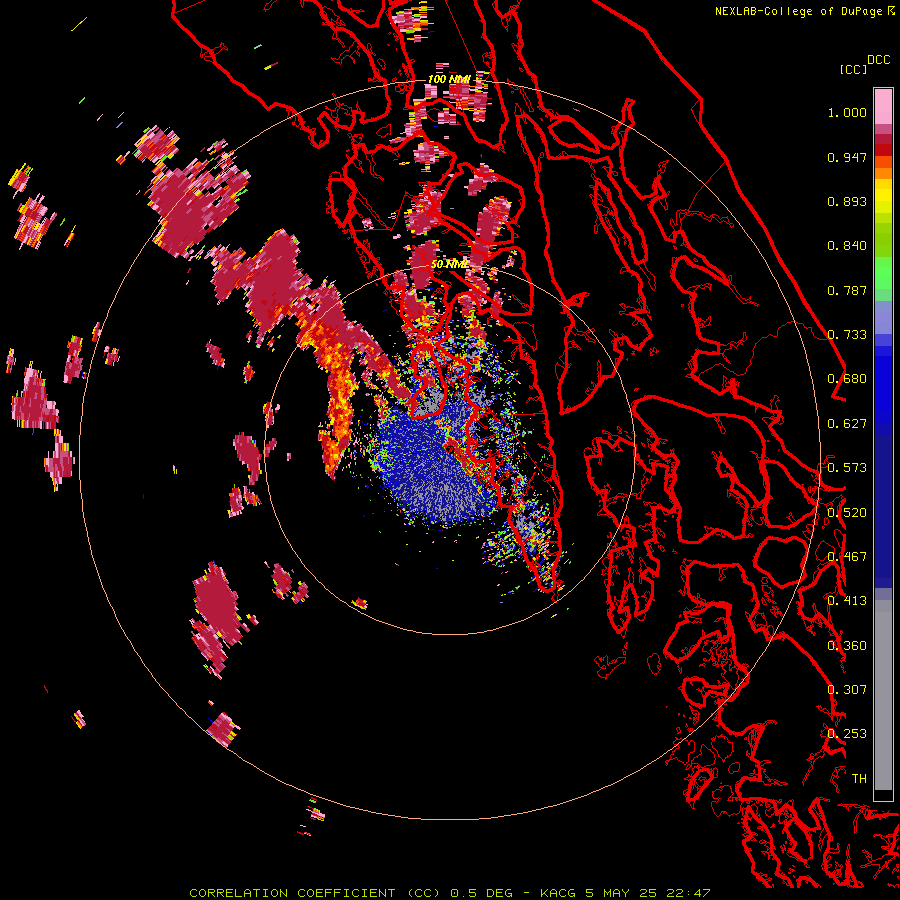Click the 0.307 scale value

click(x=847, y=690)
